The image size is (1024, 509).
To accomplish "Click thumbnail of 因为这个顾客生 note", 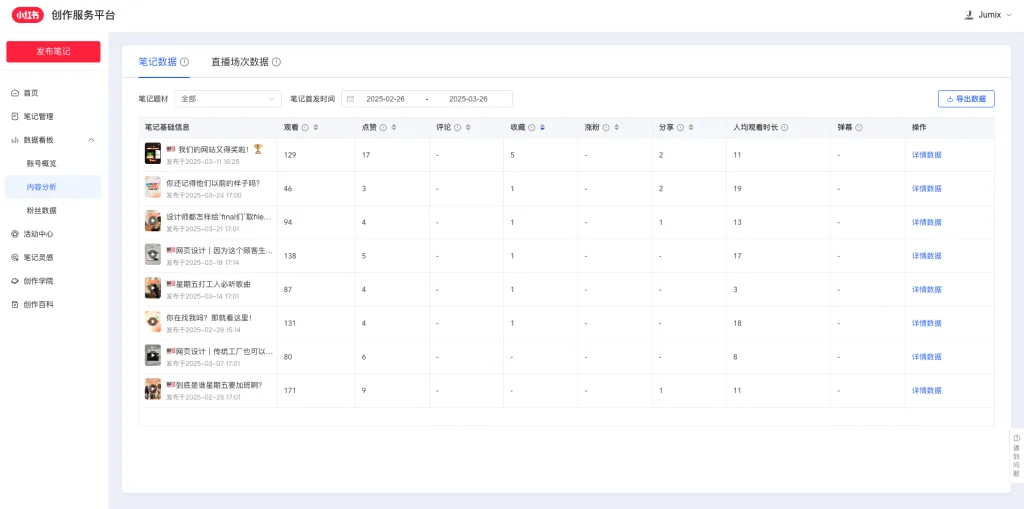I will point(153,255).
